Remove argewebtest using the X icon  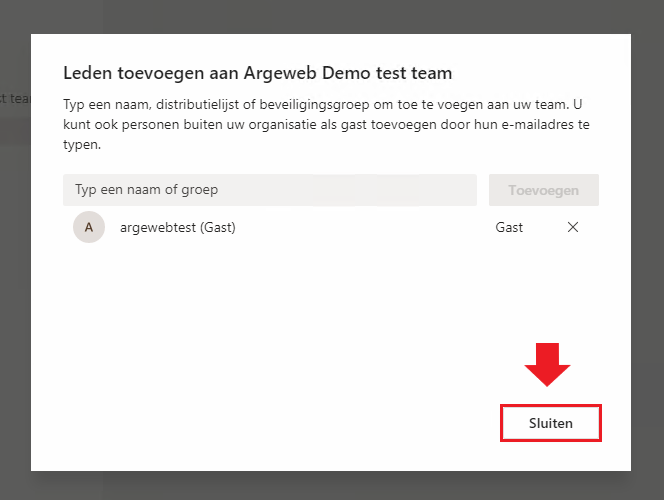tap(573, 227)
